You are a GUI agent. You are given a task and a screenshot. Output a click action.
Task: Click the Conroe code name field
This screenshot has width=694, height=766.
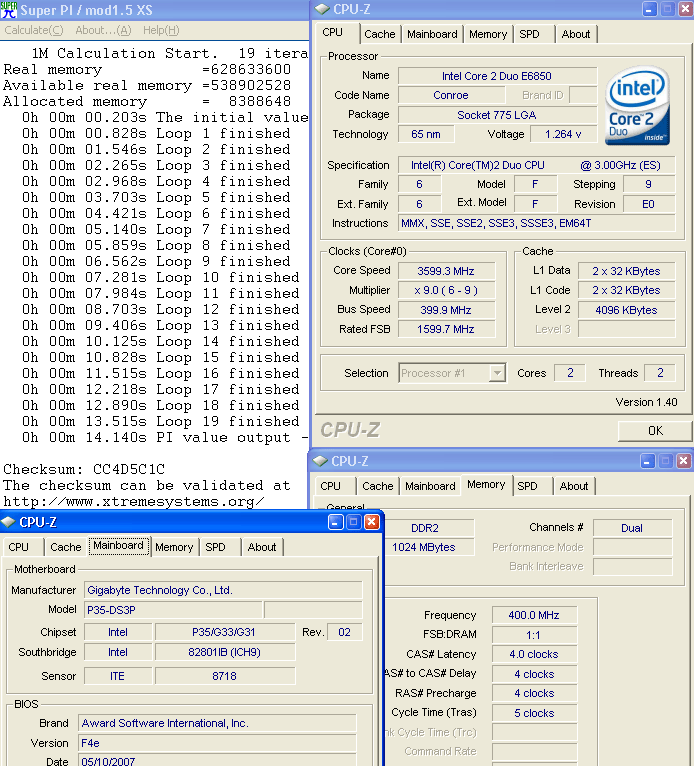tap(451, 95)
